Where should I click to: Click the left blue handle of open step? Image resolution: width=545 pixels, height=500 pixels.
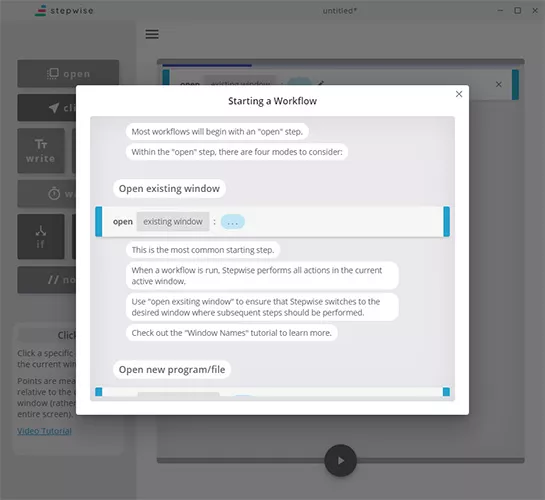click(x=99, y=222)
